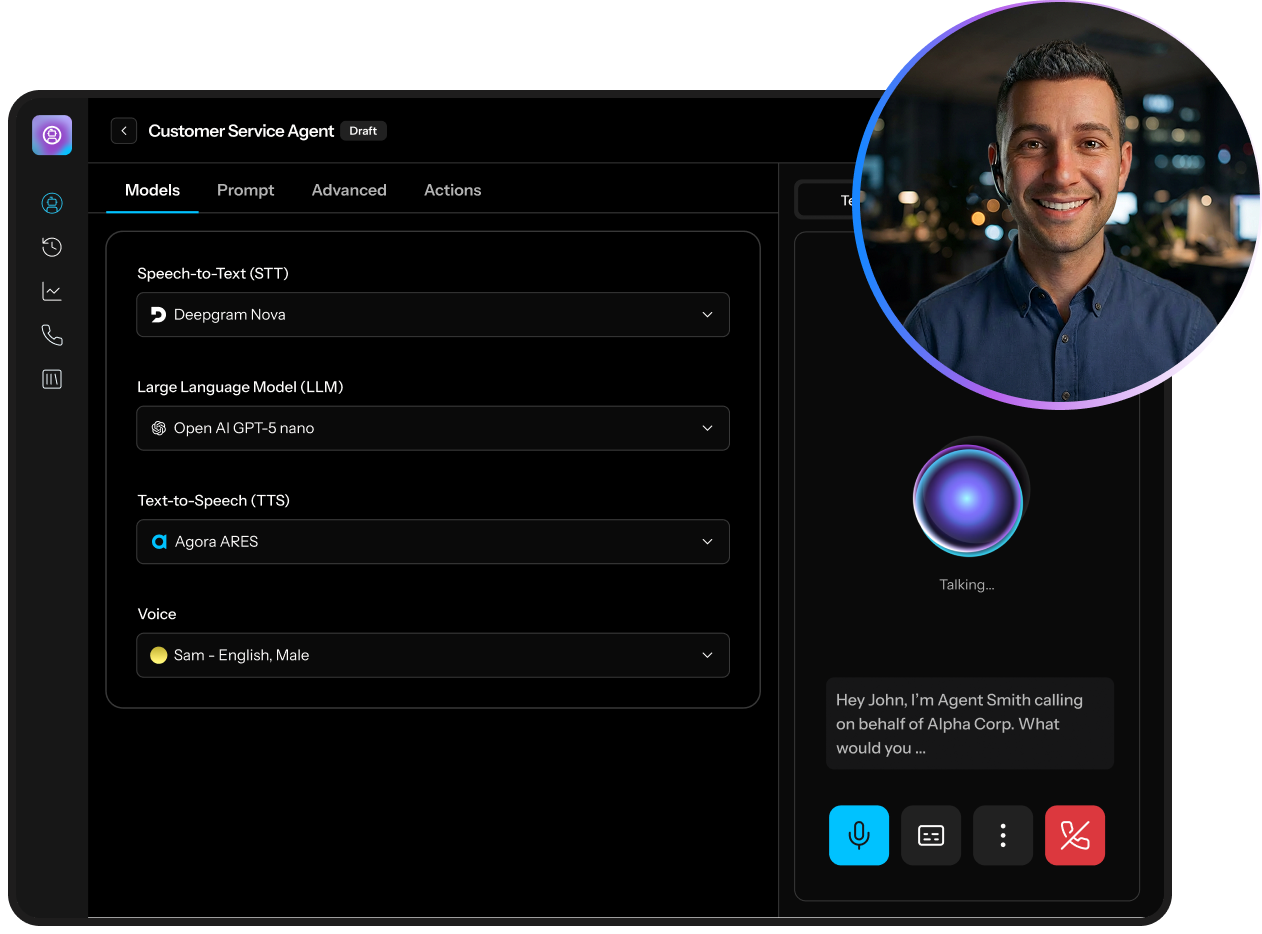End the call with the red hang-up button

pyautogui.click(x=1074, y=835)
